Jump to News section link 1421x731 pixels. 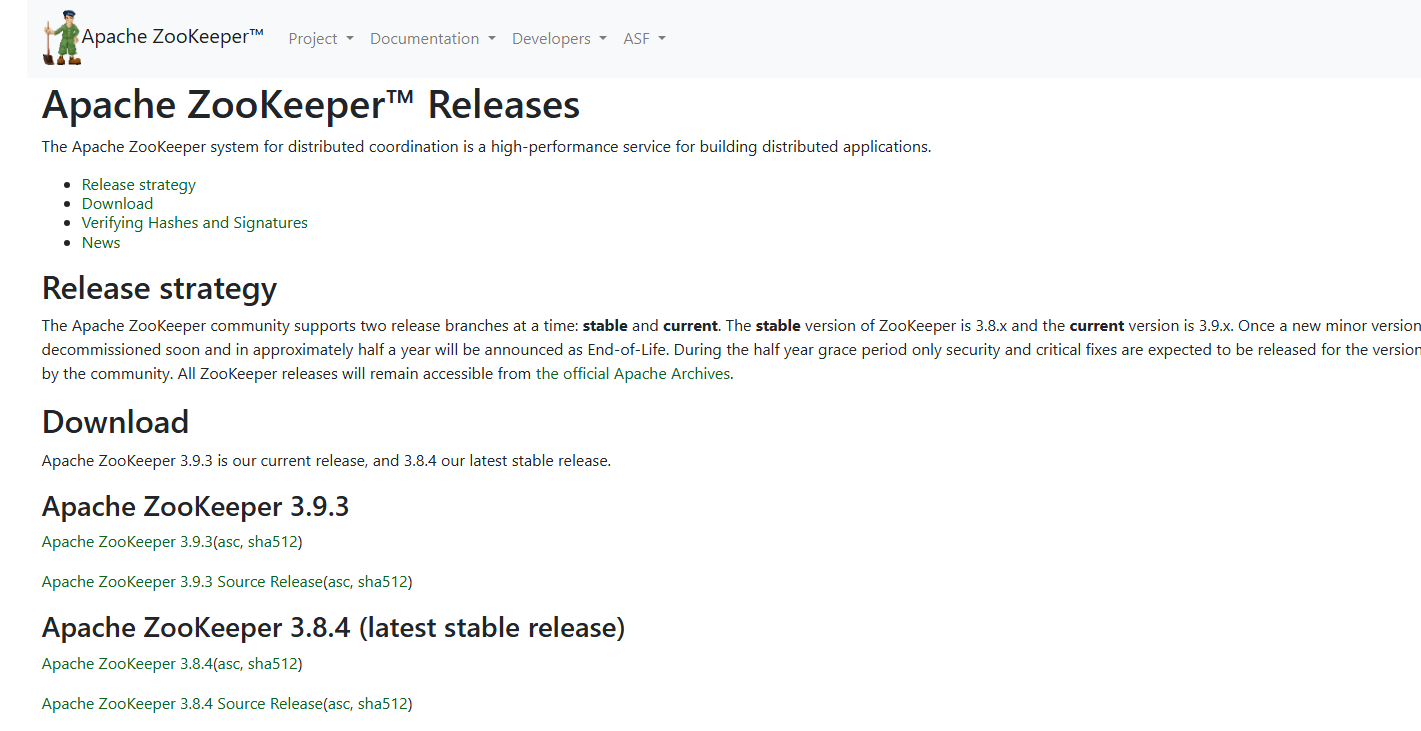pyautogui.click(x=101, y=243)
